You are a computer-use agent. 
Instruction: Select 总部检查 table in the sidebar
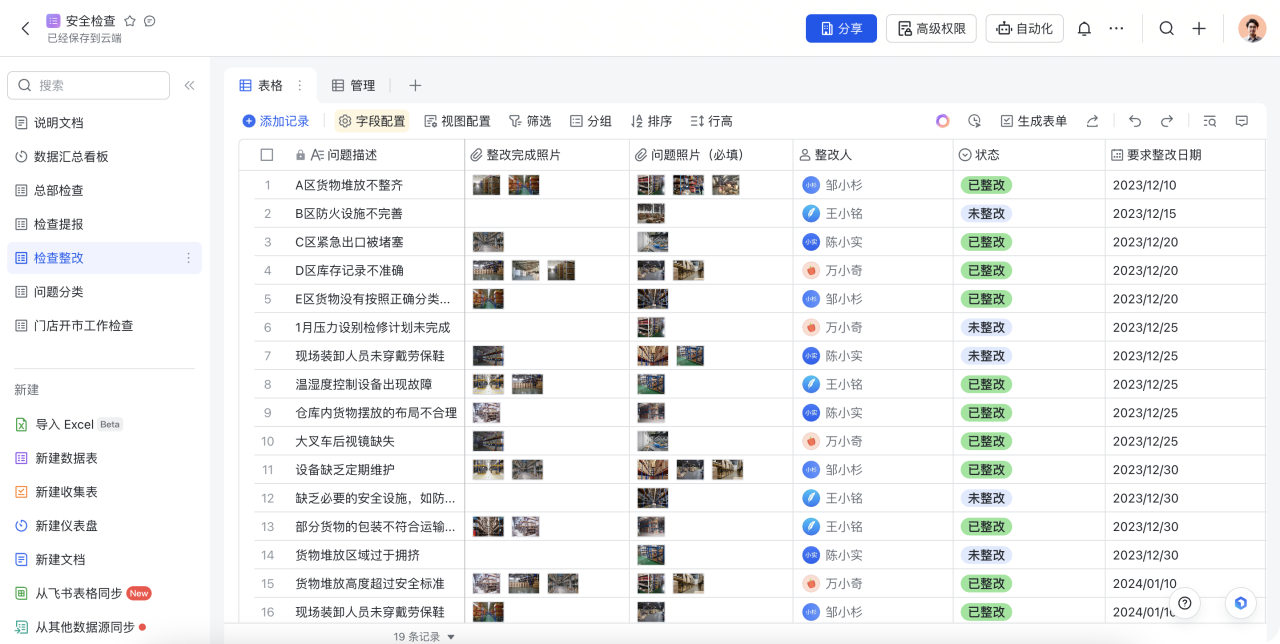pyautogui.click(x=104, y=190)
